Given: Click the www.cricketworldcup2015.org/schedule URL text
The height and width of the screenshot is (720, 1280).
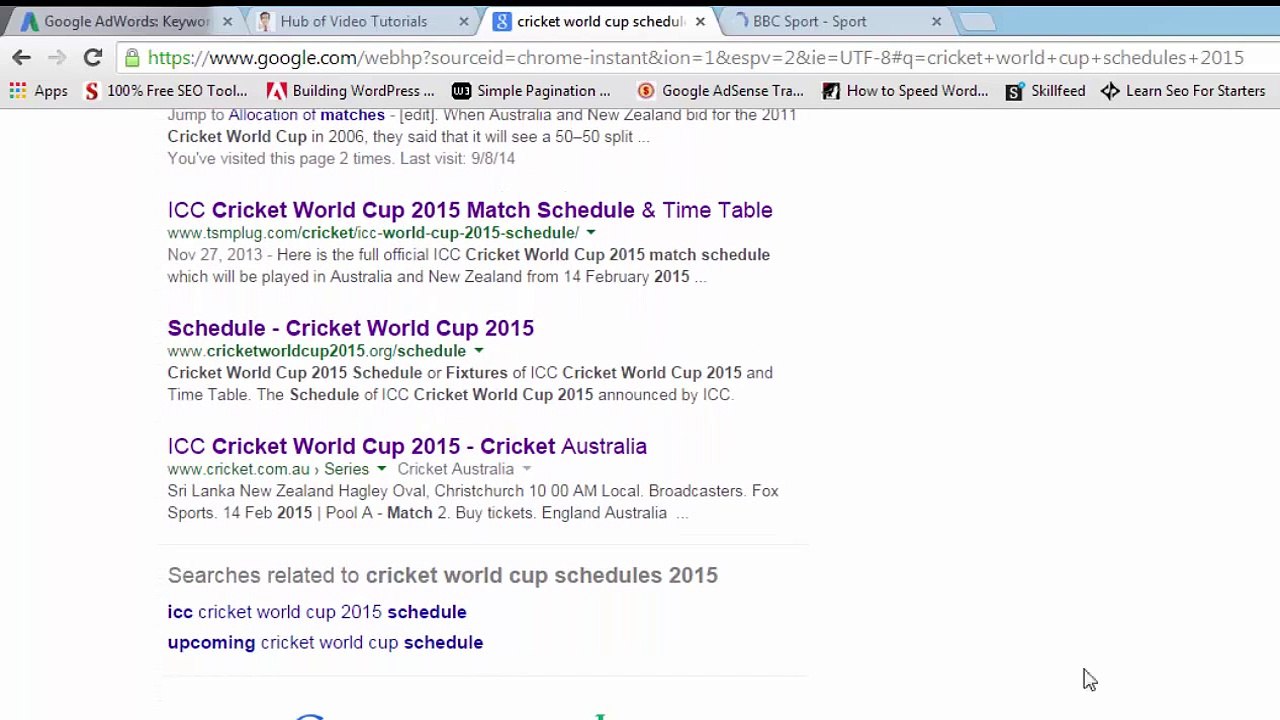Looking at the screenshot, I should pos(317,351).
